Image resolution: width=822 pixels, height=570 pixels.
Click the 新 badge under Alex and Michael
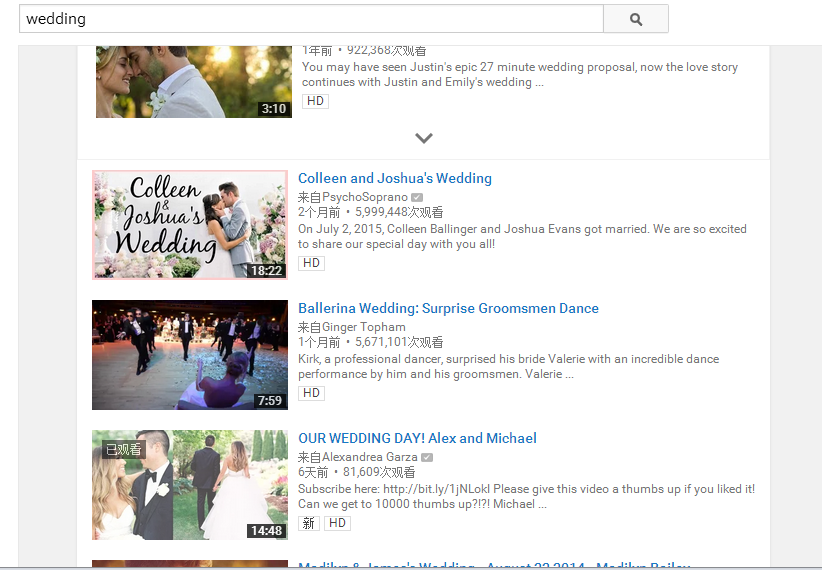tap(309, 523)
